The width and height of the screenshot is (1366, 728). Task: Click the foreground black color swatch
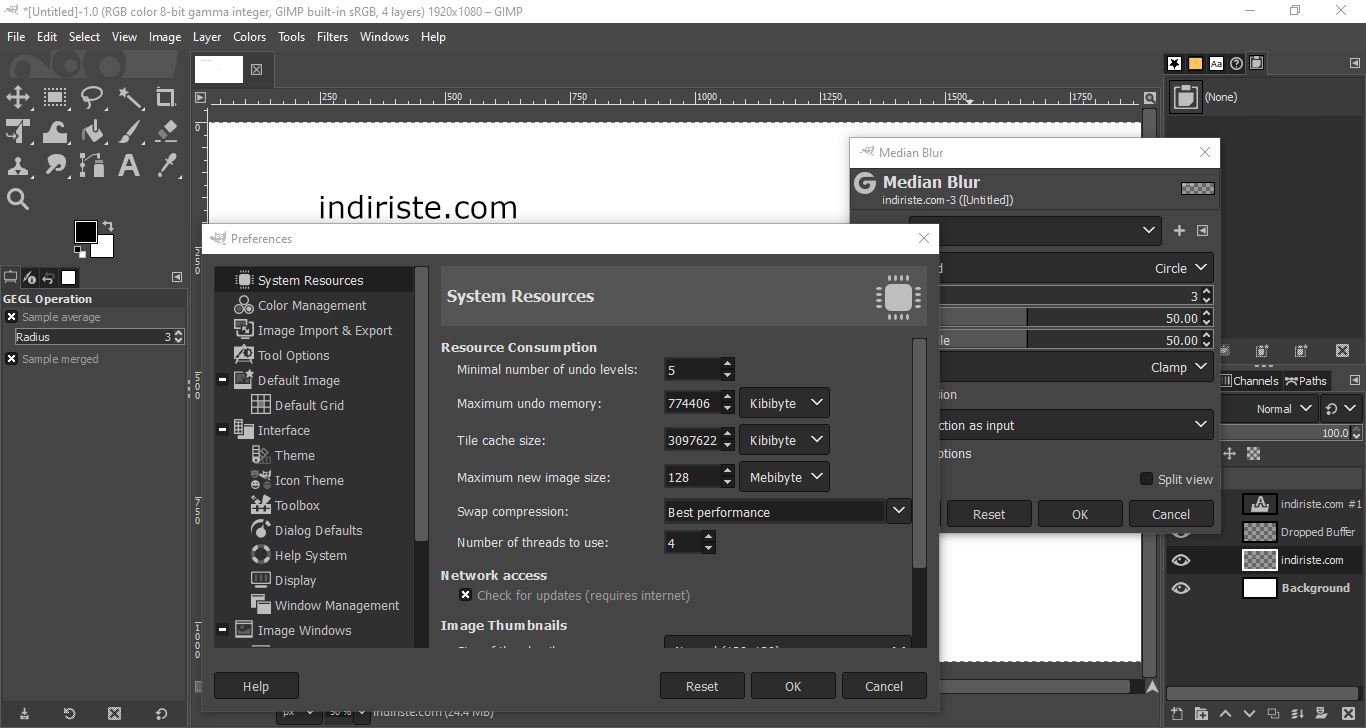click(x=85, y=232)
